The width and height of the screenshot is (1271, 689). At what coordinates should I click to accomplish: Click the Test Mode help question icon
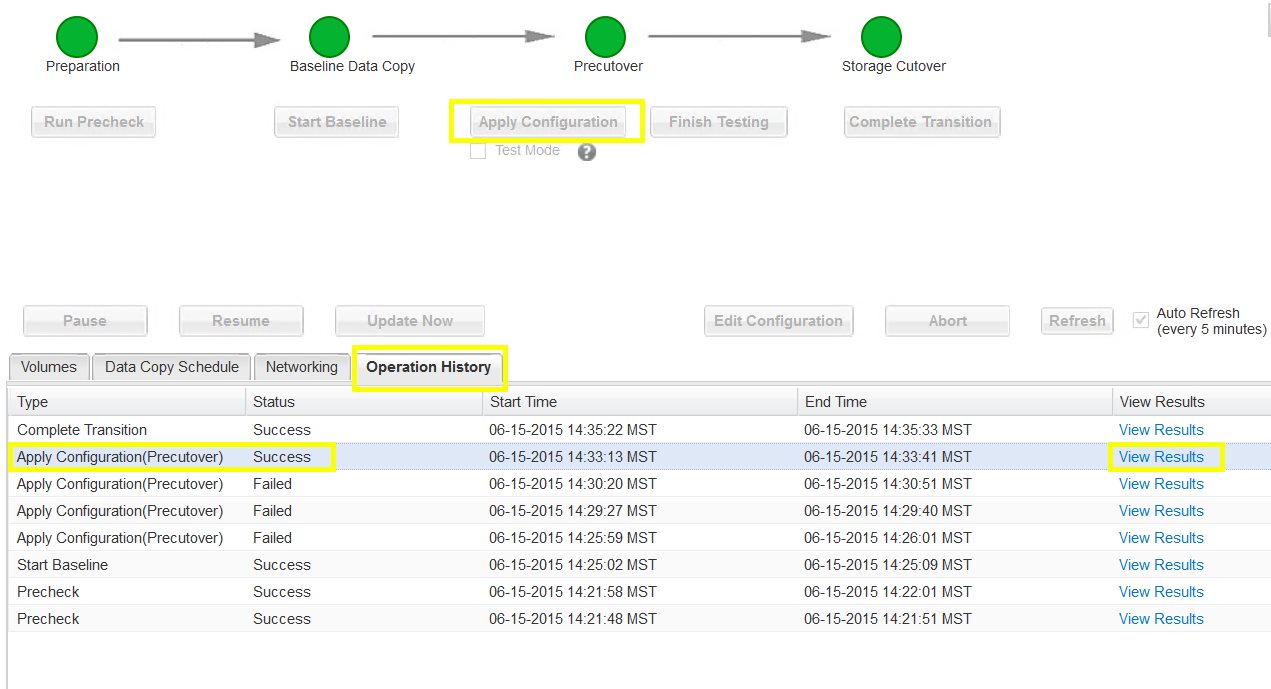[x=587, y=152]
